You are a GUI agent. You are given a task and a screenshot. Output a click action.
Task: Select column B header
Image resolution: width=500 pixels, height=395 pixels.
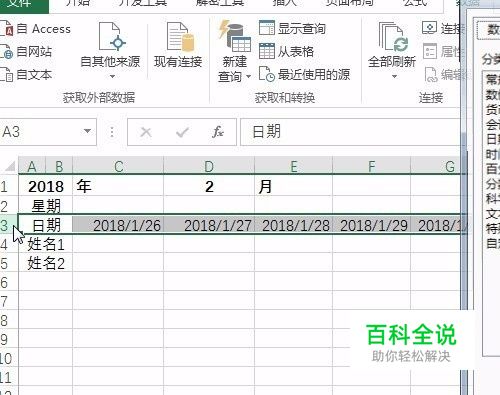(59, 166)
